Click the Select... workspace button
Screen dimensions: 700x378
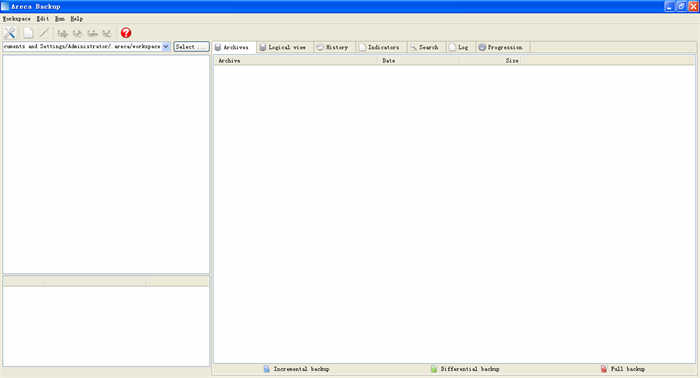(191, 46)
